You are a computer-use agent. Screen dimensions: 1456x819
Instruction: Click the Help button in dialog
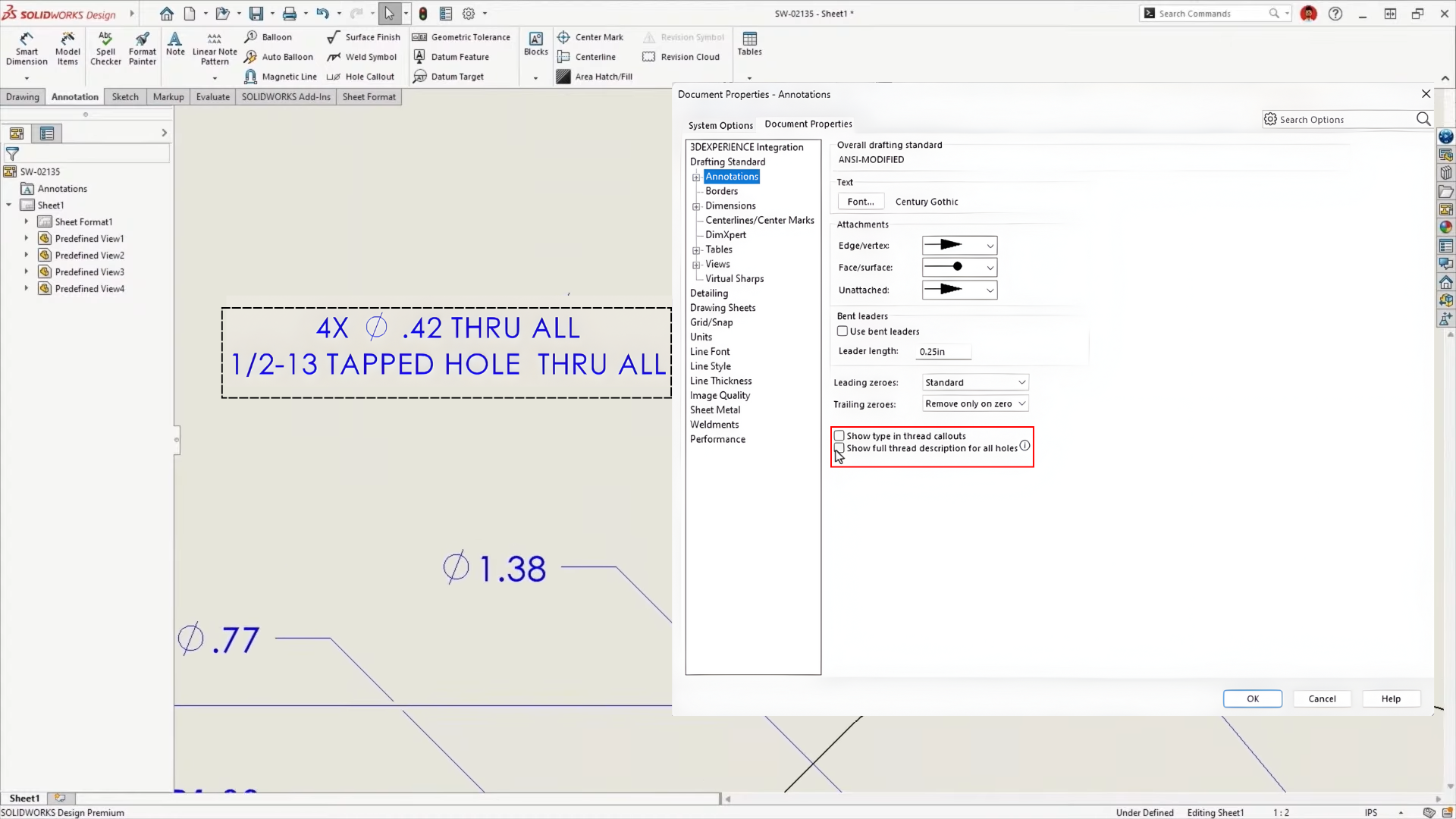pos(1391,699)
